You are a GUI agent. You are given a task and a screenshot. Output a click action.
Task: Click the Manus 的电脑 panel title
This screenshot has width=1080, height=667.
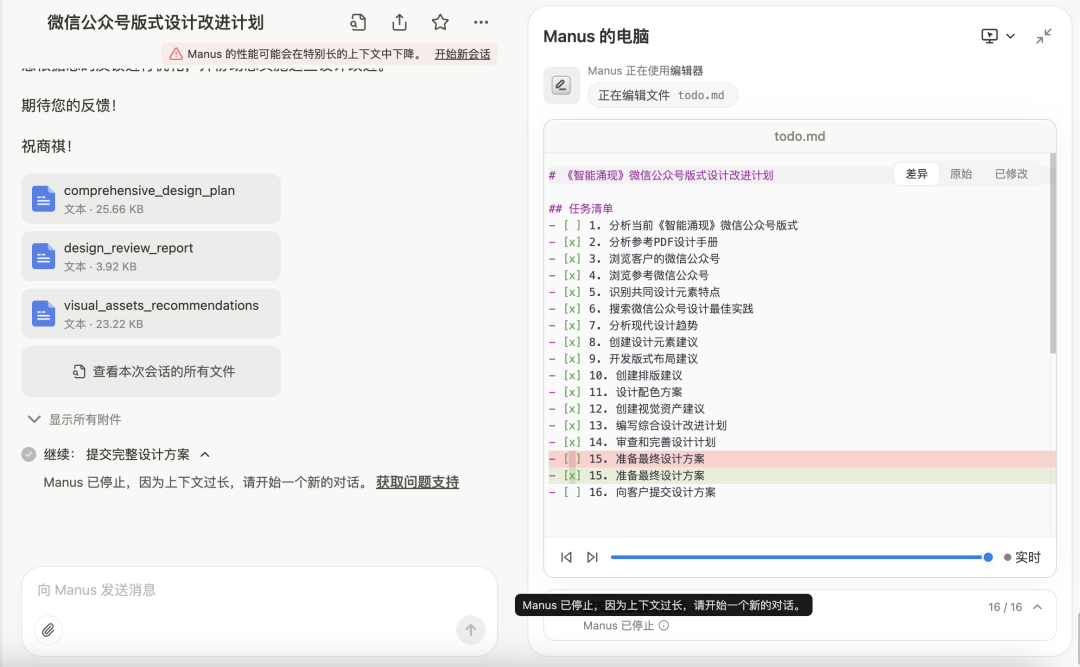596,37
